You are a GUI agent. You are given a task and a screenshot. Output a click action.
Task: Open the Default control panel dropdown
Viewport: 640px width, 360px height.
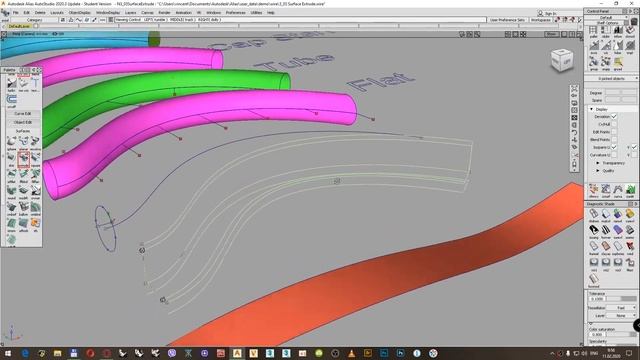[x=607, y=18]
